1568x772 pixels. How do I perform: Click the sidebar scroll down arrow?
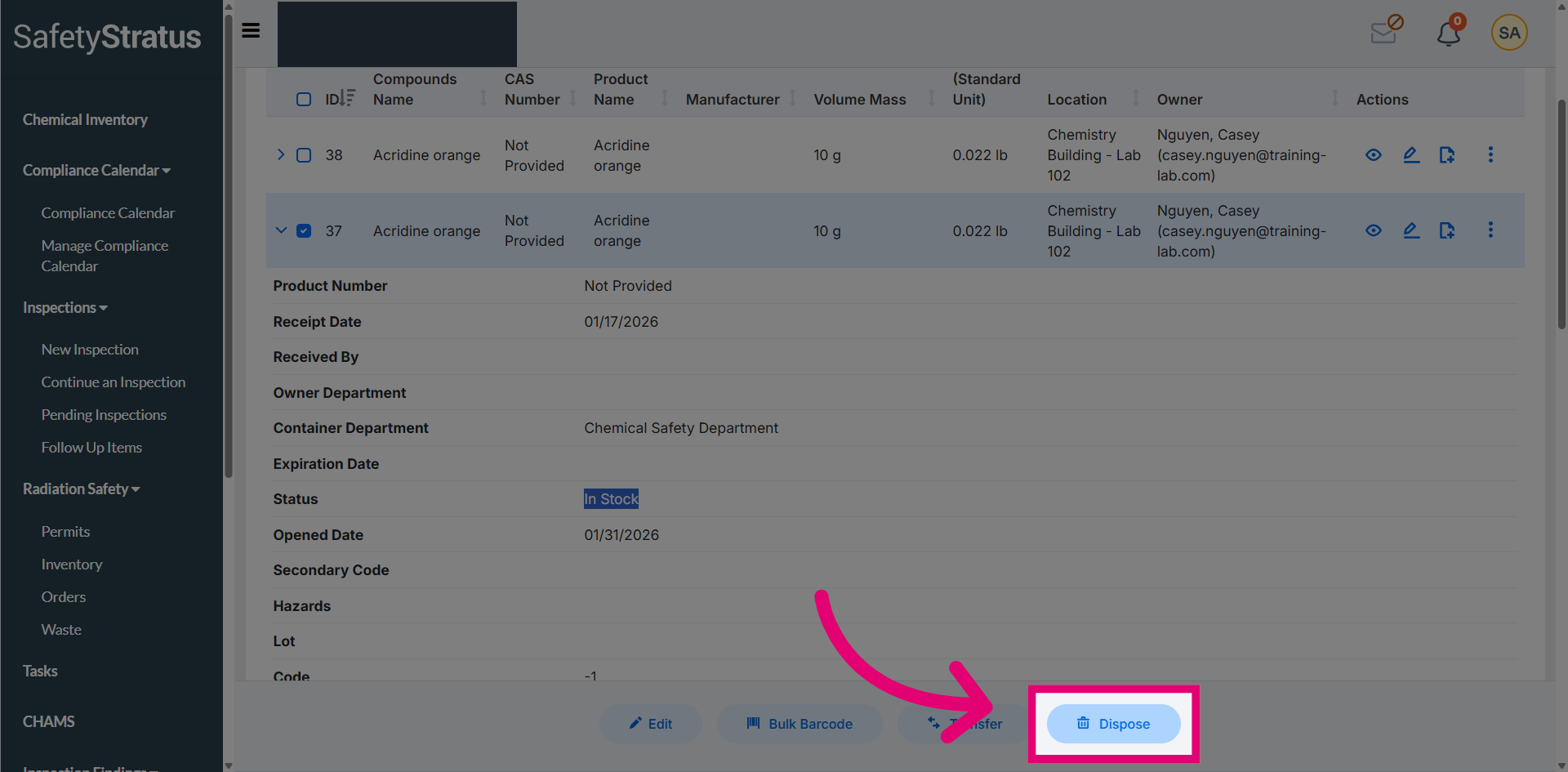pyautogui.click(x=229, y=766)
